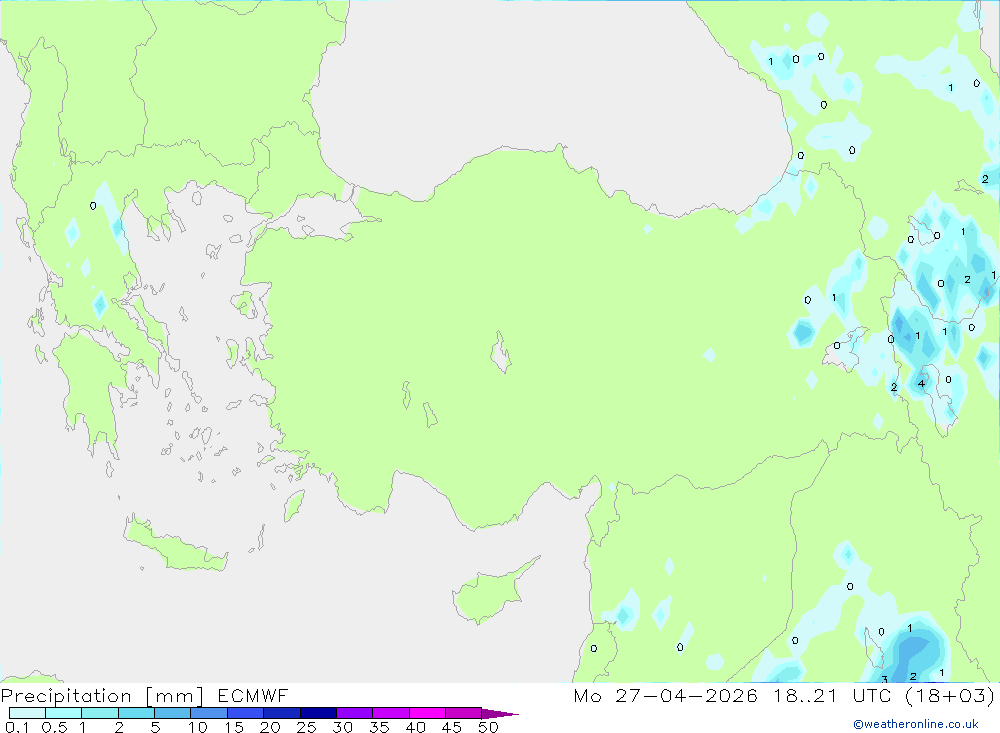Pick the 30–35 mm legend color segment

[x=354, y=713]
